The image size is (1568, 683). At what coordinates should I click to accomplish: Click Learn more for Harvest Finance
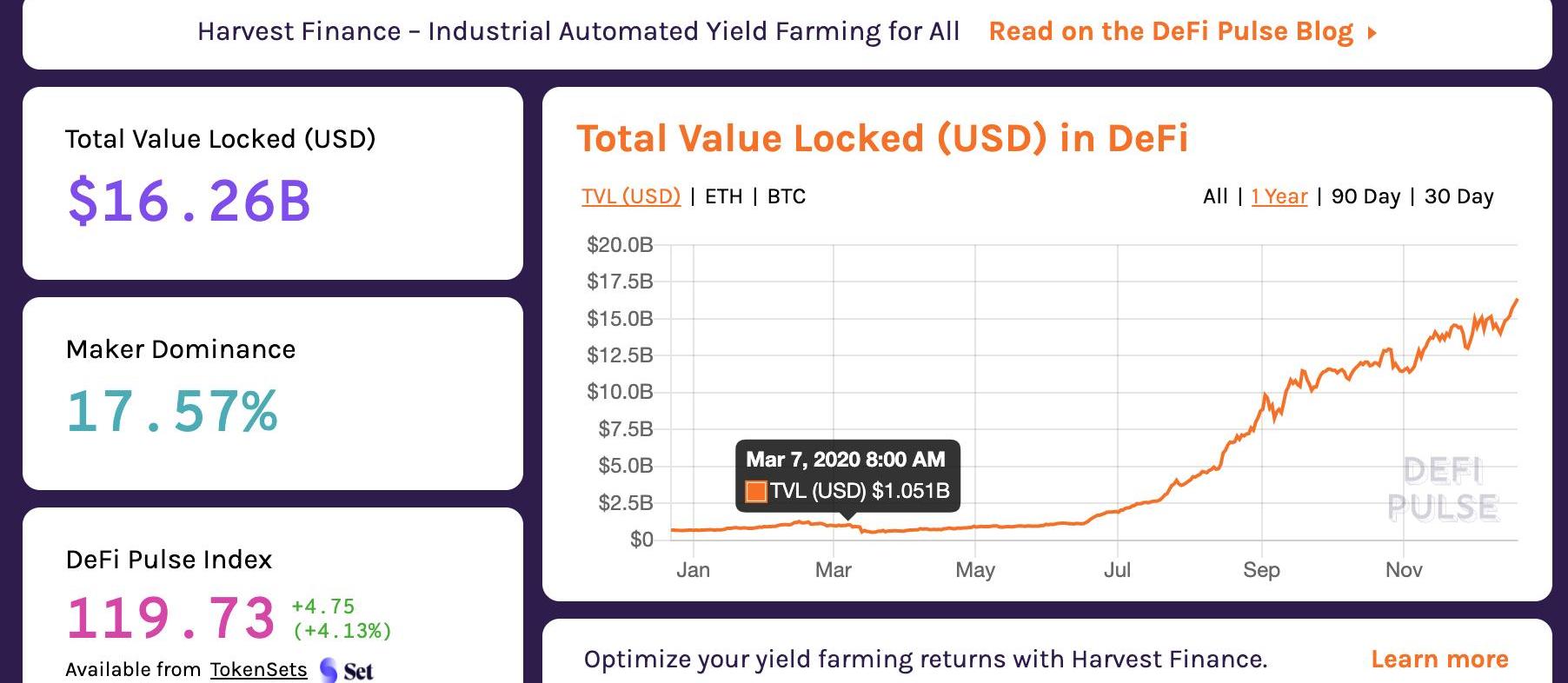(x=1439, y=660)
